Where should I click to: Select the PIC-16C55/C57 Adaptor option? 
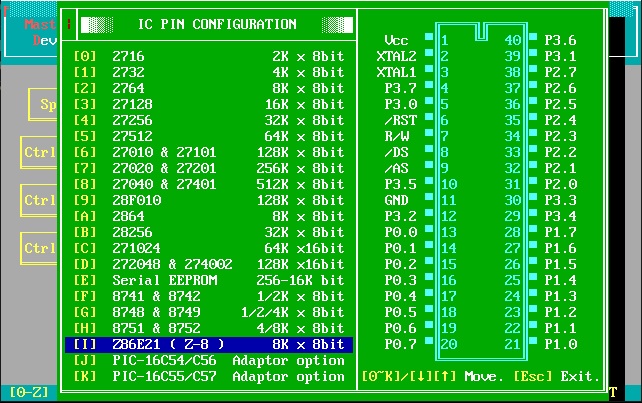click(x=209, y=376)
